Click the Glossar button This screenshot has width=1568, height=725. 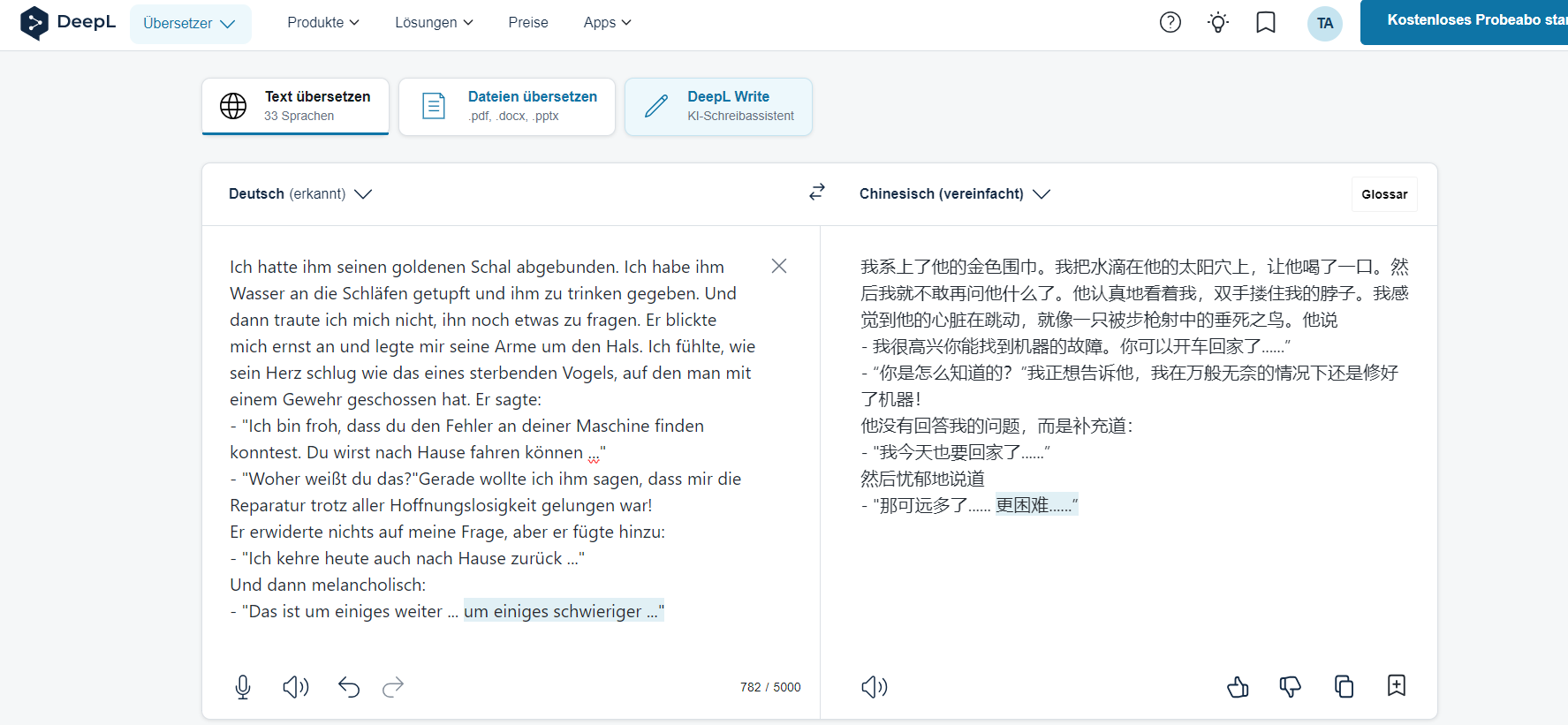tap(1384, 194)
